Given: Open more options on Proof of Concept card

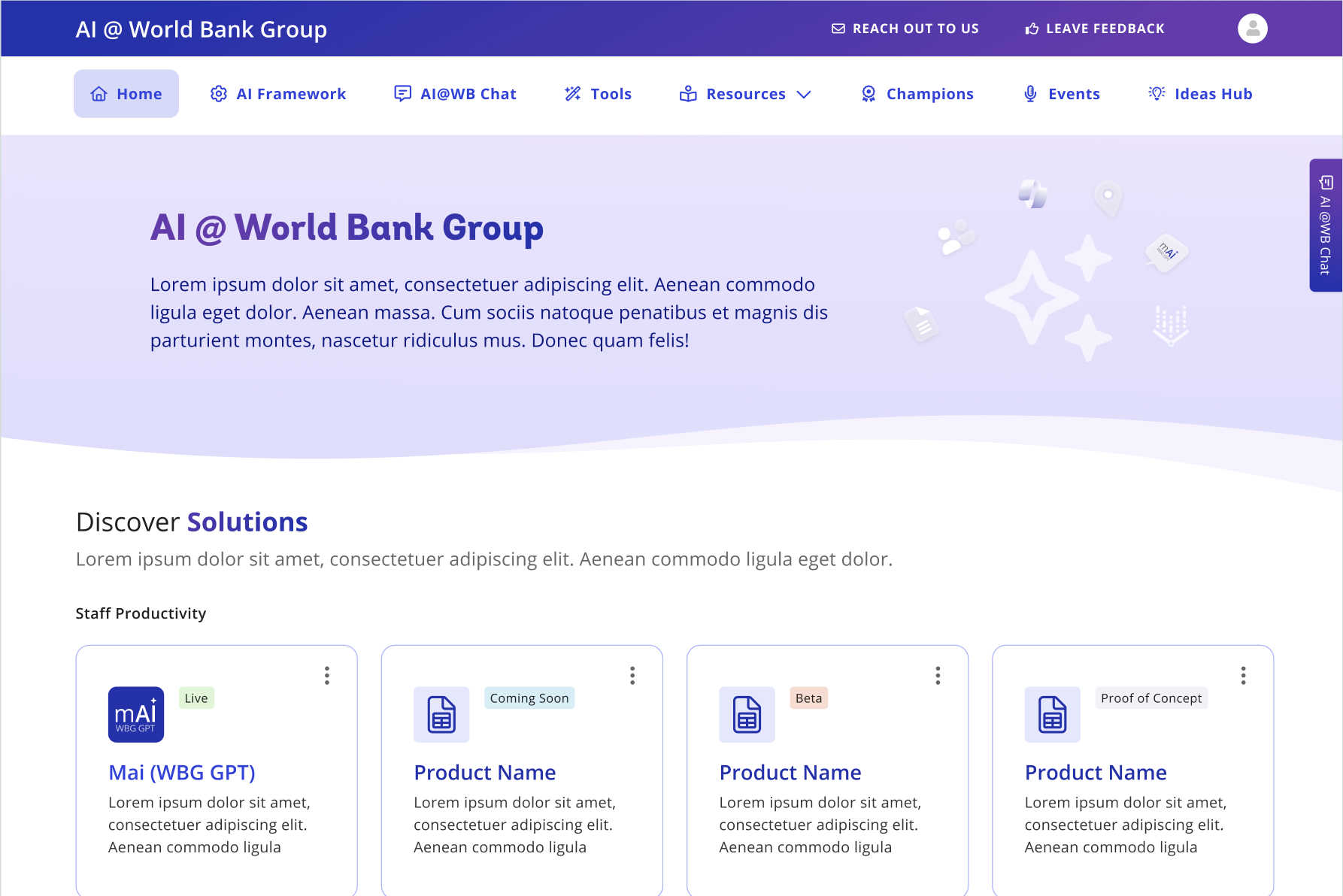Looking at the screenshot, I should click(1243, 676).
